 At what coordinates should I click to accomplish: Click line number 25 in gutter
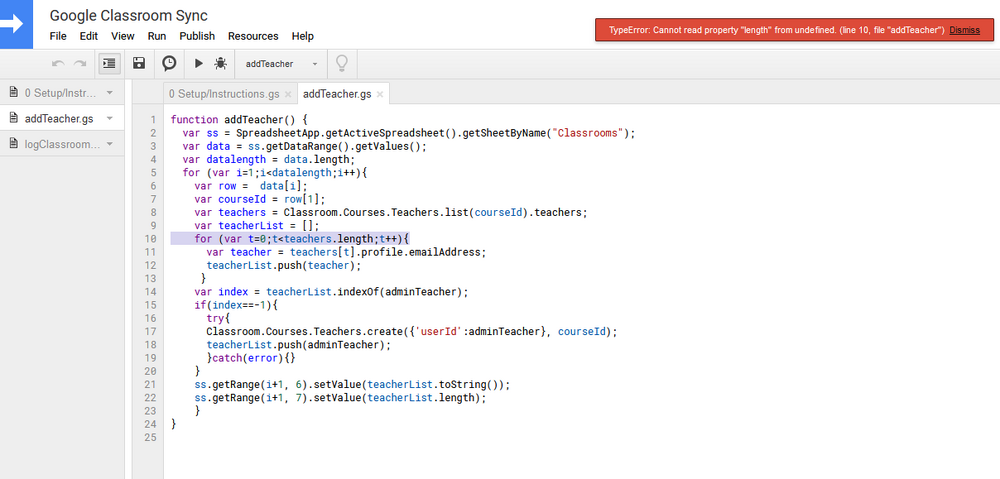click(x=151, y=438)
